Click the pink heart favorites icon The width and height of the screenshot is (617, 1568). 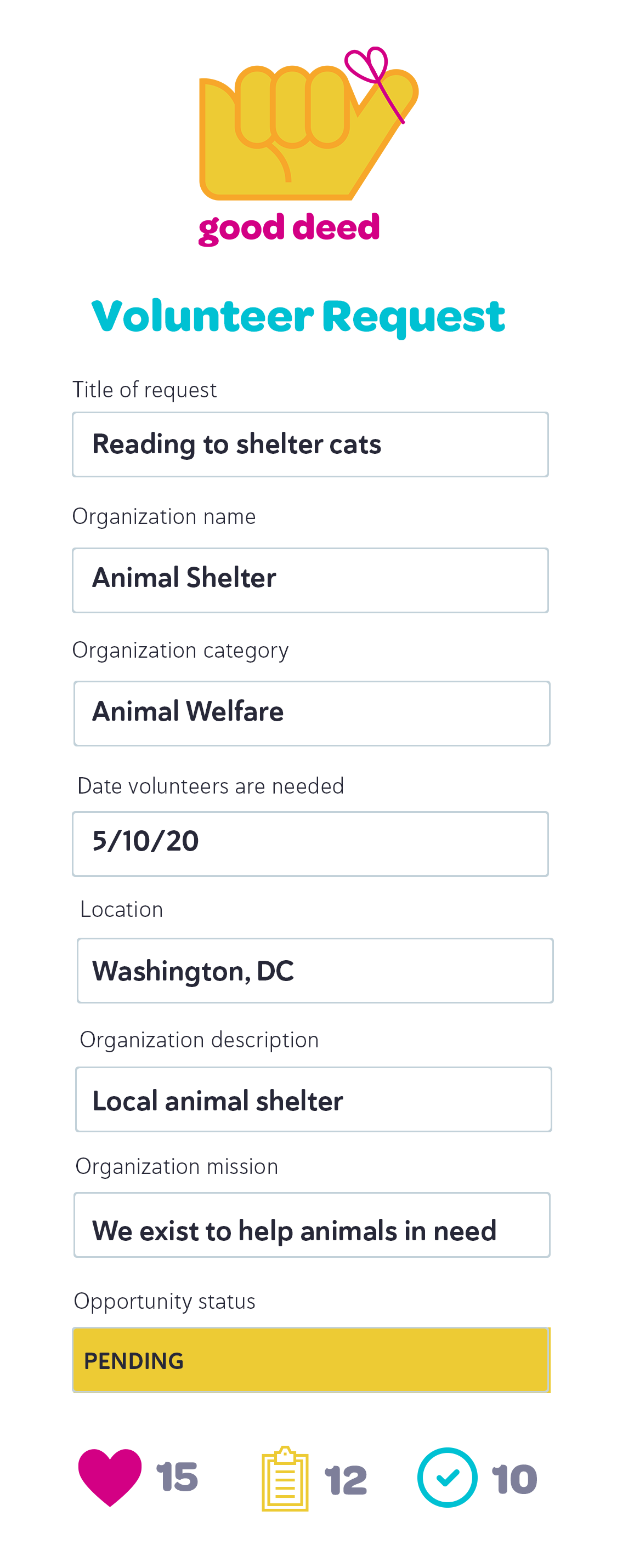(x=110, y=1476)
